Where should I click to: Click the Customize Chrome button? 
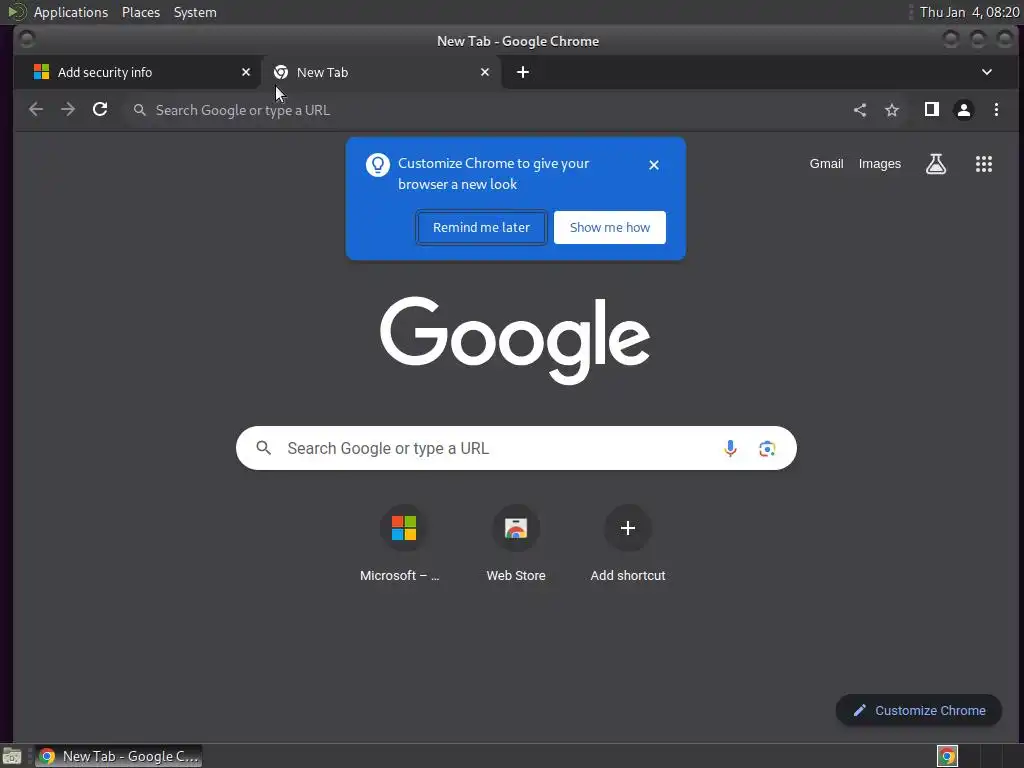pos(919,711)
